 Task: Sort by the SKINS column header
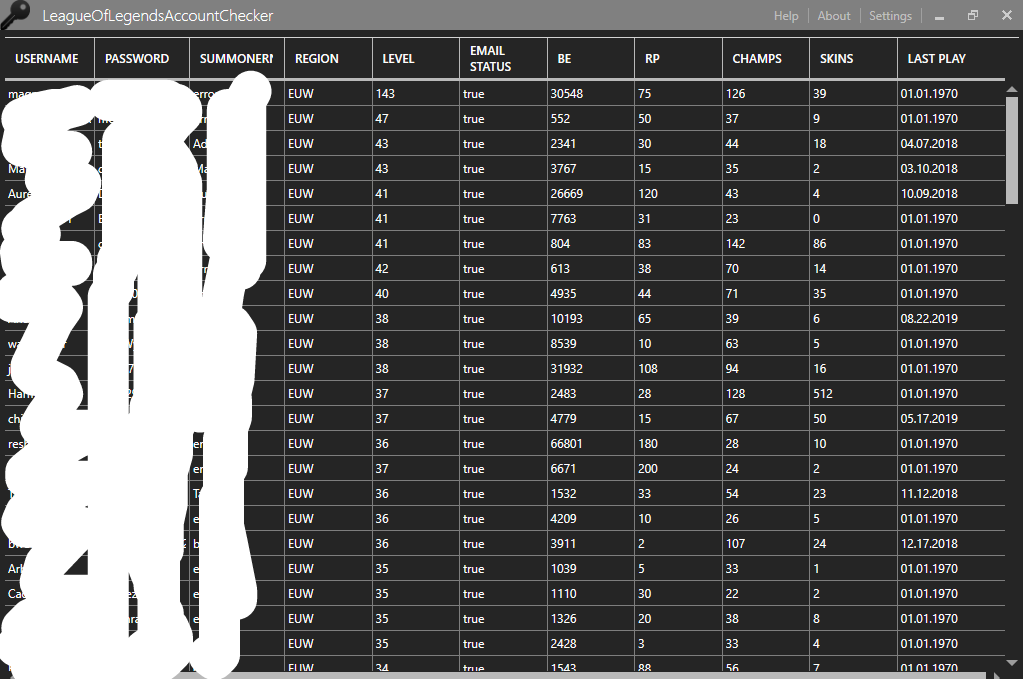[x=853, y=59]
